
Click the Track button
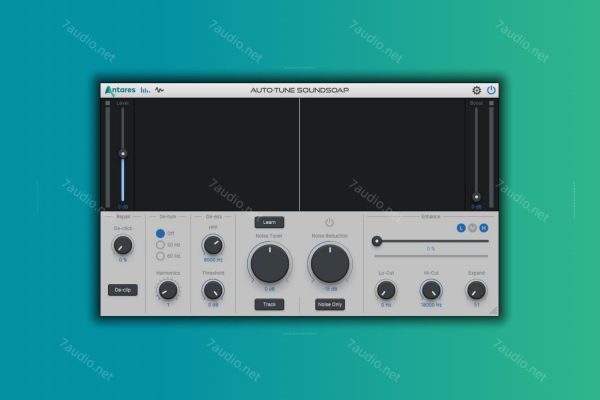point(269,304)
